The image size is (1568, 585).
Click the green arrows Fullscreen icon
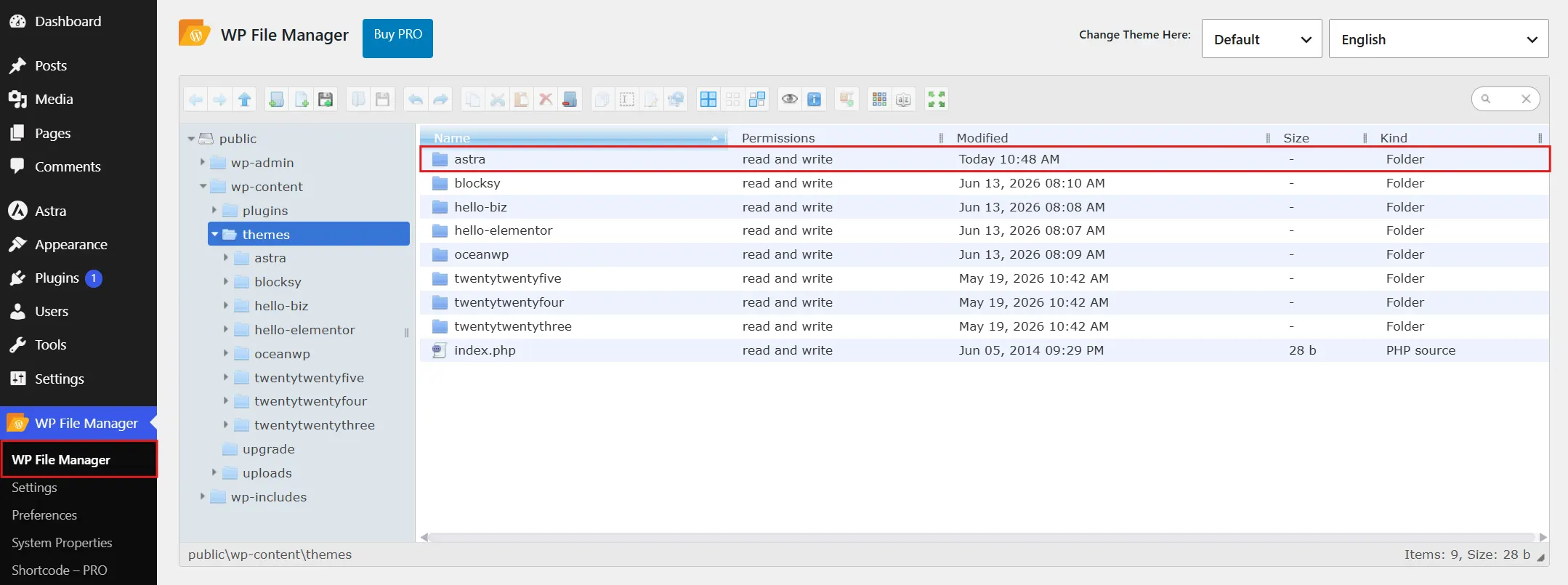coord(937,100)
